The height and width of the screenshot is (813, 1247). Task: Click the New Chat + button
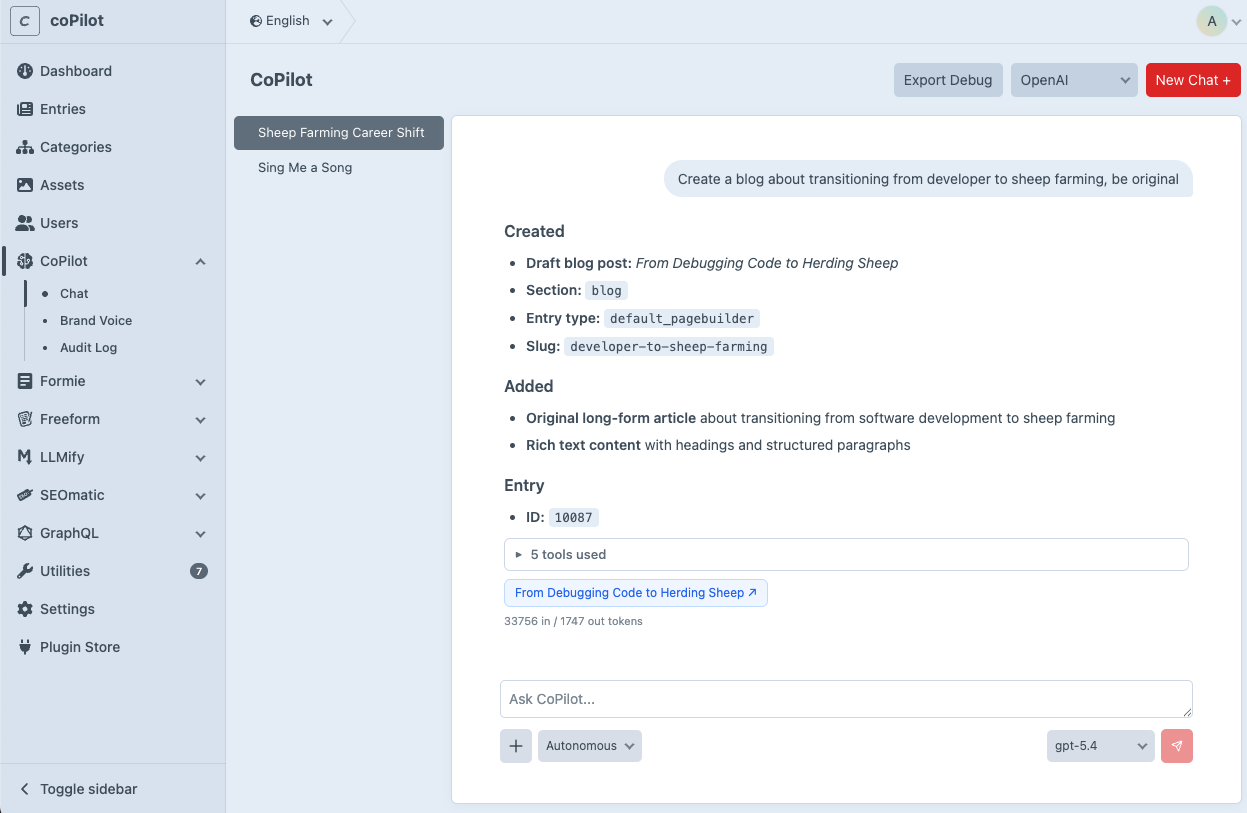coord(1193,80)
